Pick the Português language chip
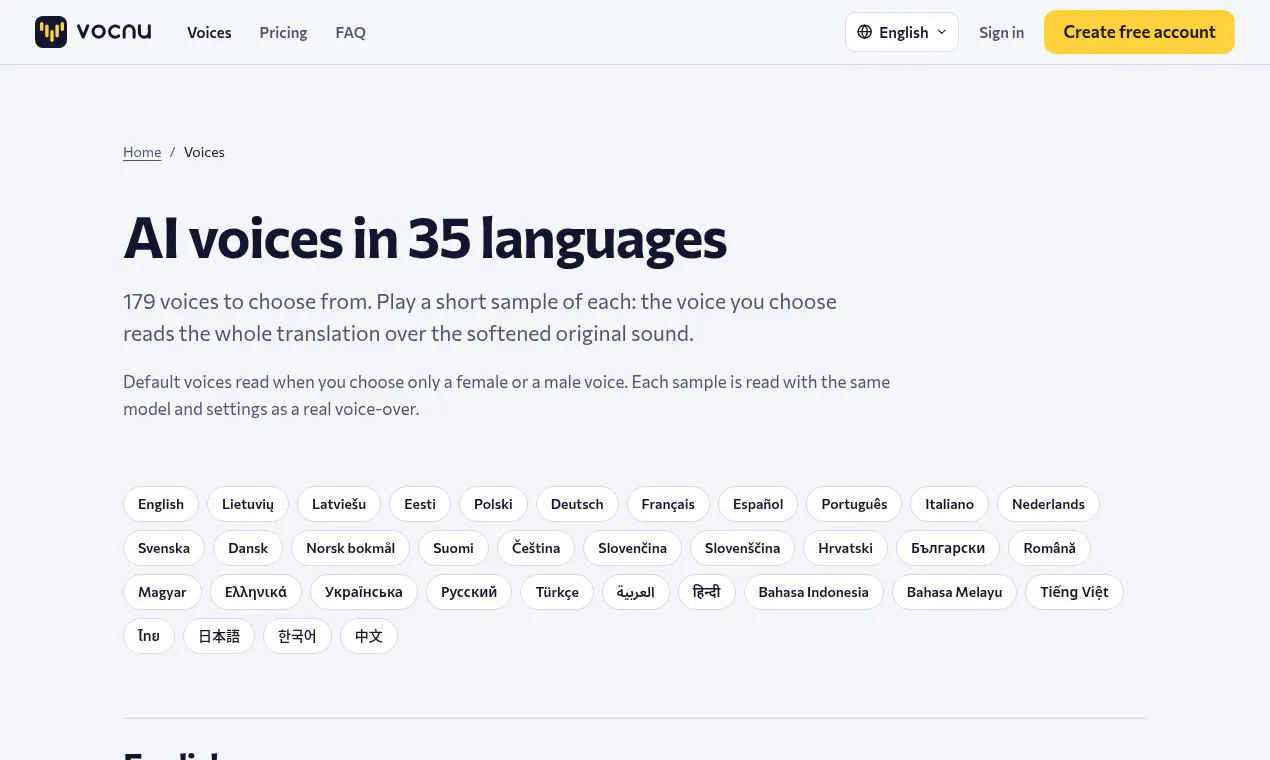The height and width of the screenshot is (760, 1270). [x=854, y=504]
